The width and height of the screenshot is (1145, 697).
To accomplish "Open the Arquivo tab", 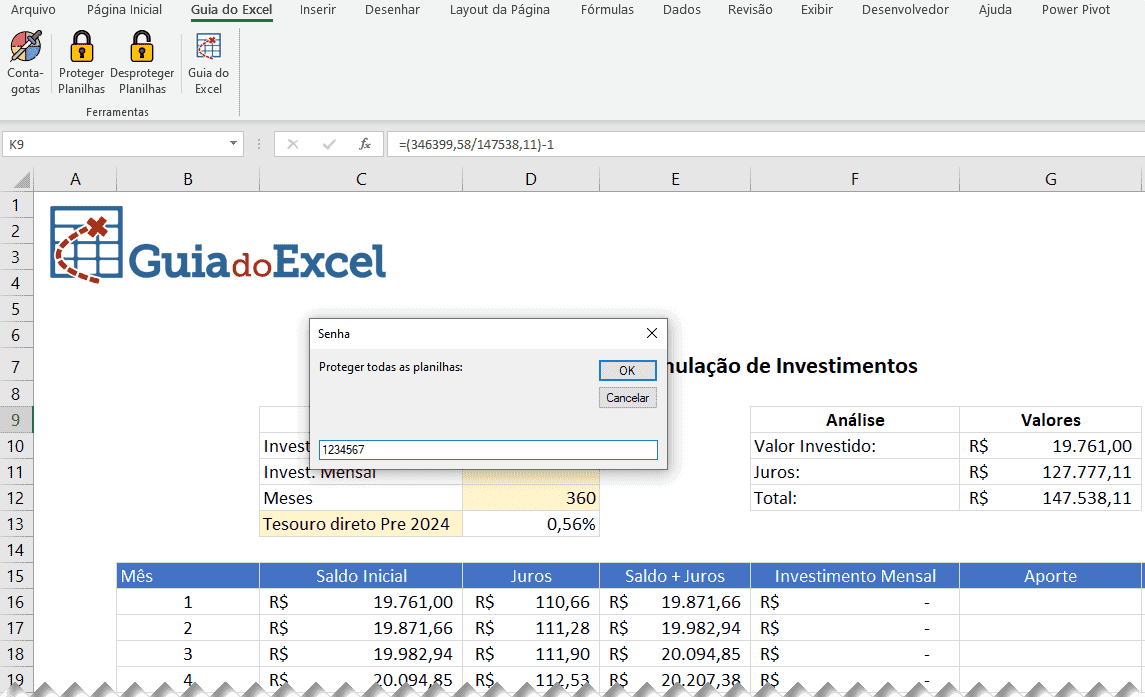I will [33, 9].
